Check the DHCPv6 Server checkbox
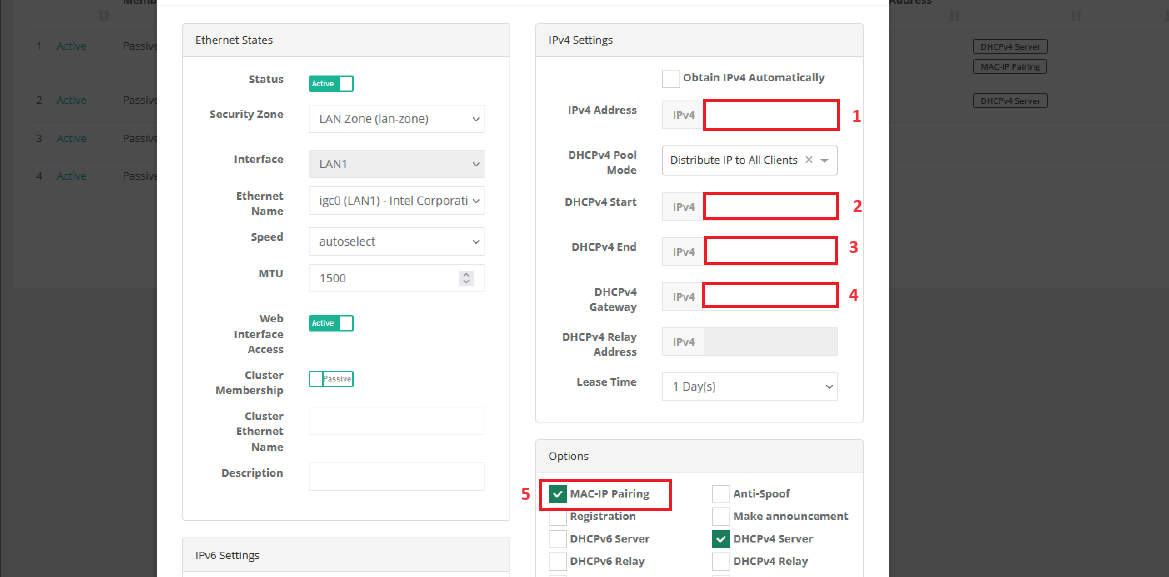 pos(558,539)
